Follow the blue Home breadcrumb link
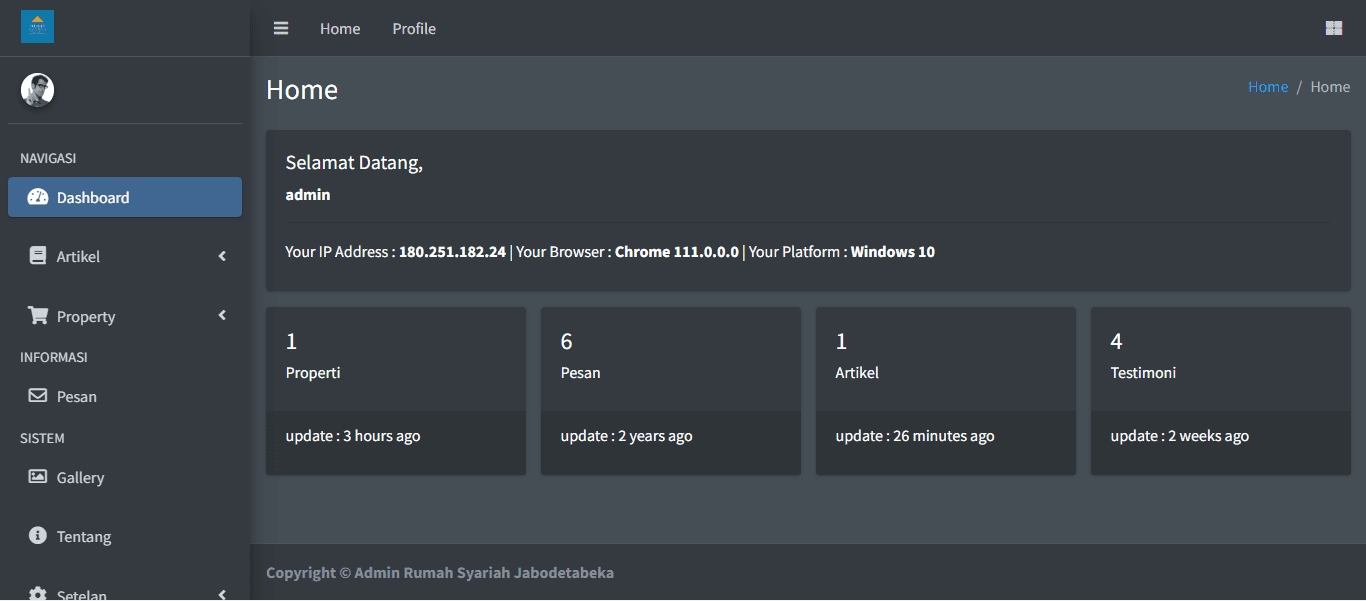The width and height of the screenshot is (1366, 601). pos(1267,87)
